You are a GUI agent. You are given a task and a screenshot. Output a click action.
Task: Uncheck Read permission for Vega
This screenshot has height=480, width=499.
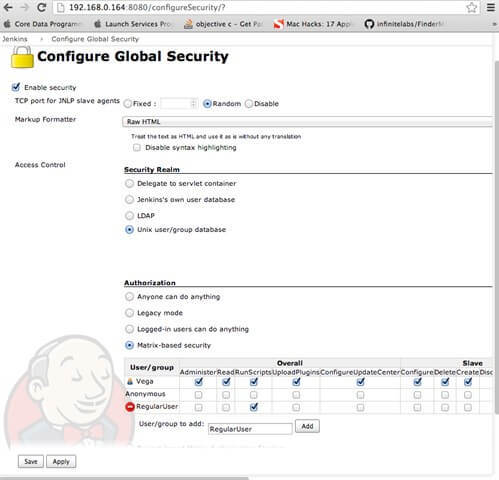point(226,382)
